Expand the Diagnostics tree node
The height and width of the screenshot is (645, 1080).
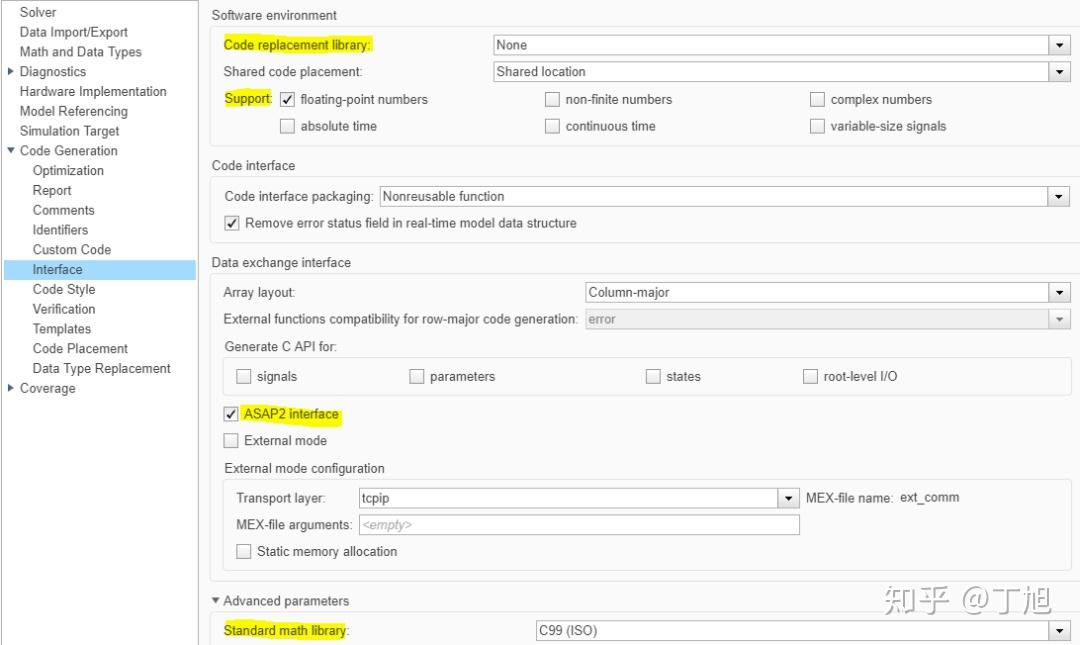point(11,72)
